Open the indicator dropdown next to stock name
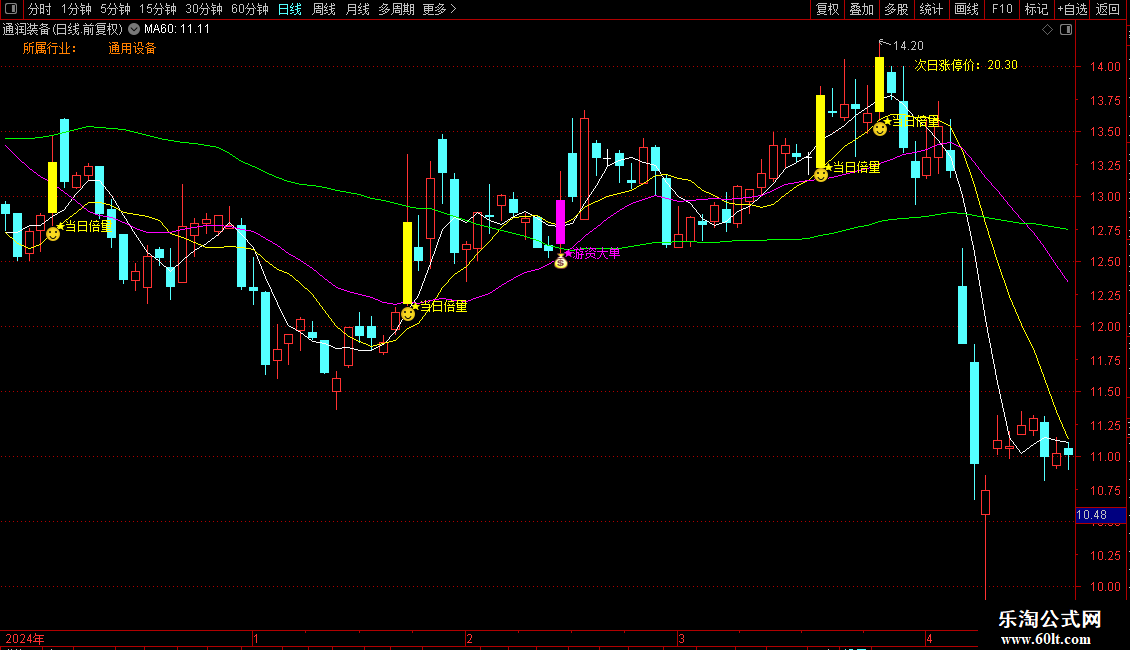Image resolution: width=1130 pixels, height=650 pixels. pyautogui.click(x=134, y=29)
